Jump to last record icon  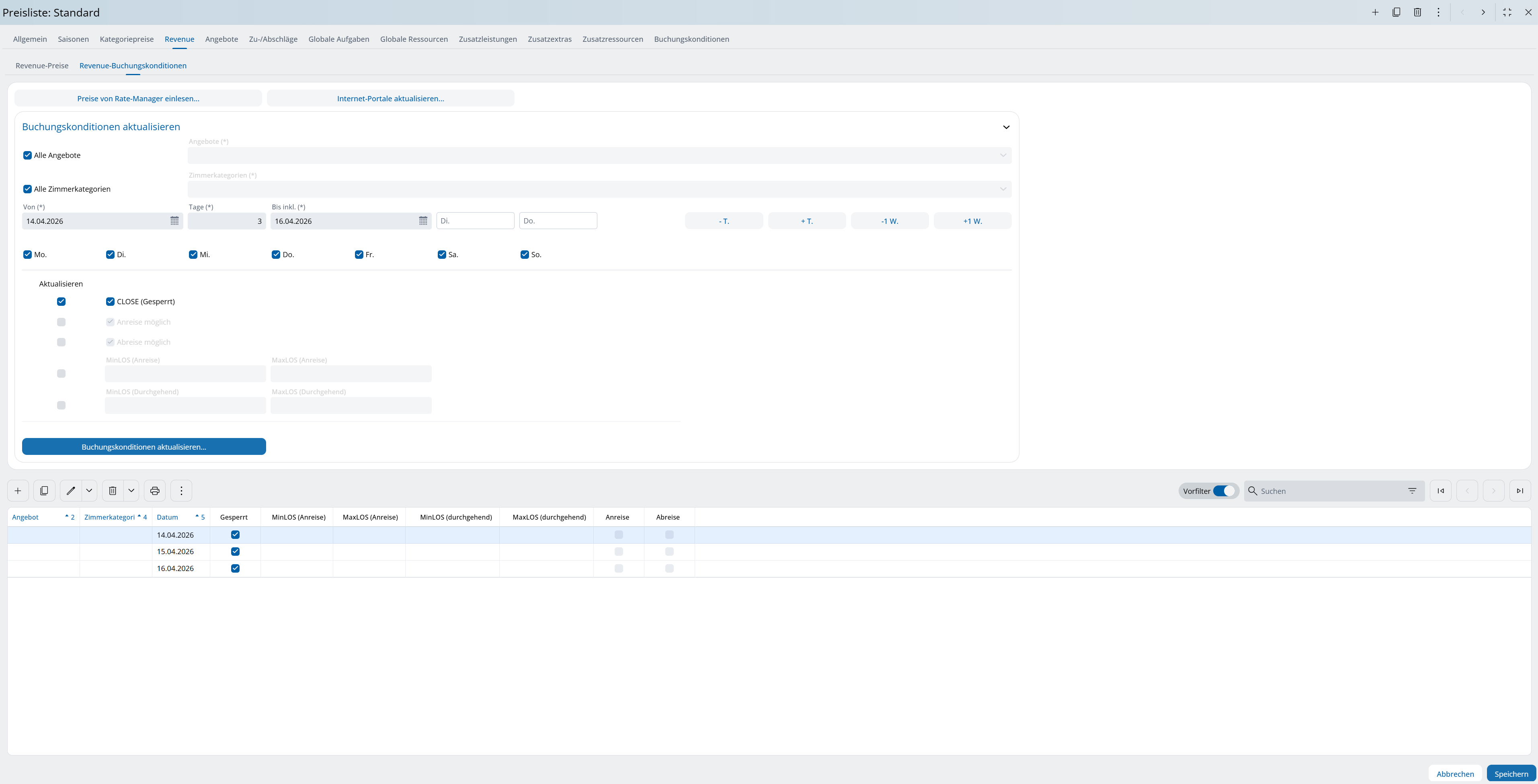pyautogui.click(x=1520, y=490)
